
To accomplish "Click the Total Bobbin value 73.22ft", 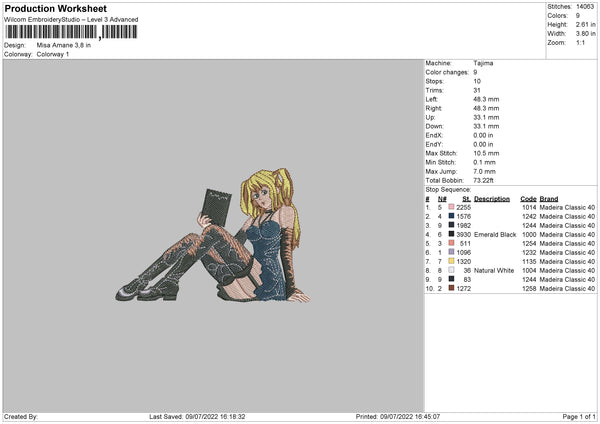I will click(483, 180).
